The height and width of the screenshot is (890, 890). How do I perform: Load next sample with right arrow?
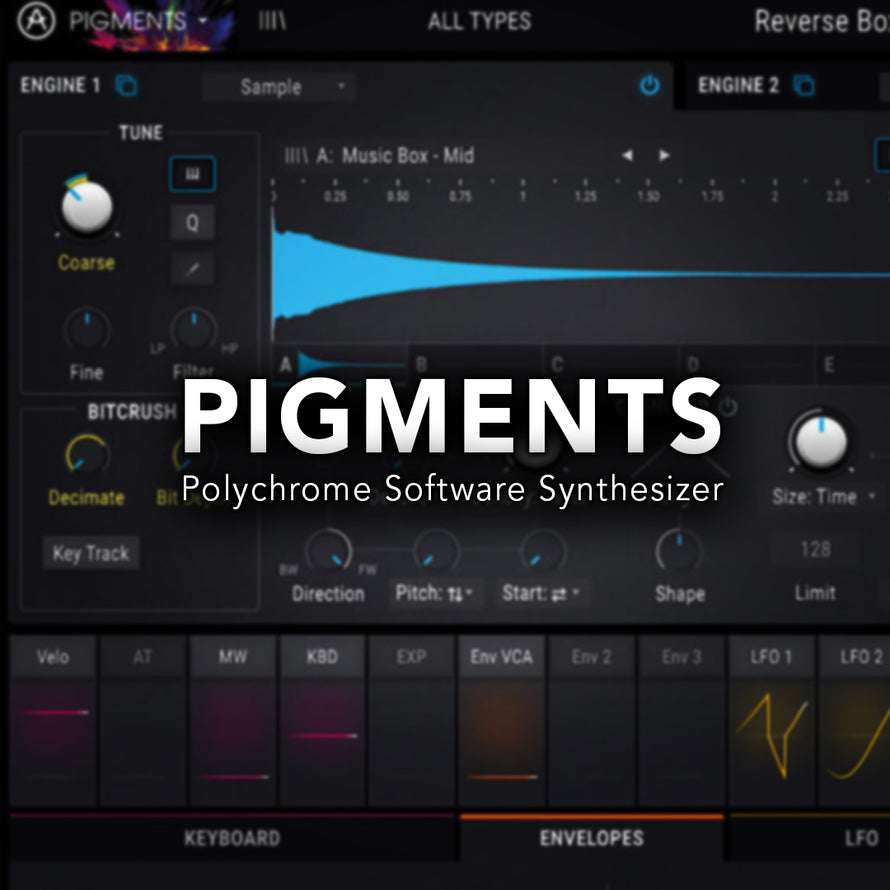click(664, 155)
